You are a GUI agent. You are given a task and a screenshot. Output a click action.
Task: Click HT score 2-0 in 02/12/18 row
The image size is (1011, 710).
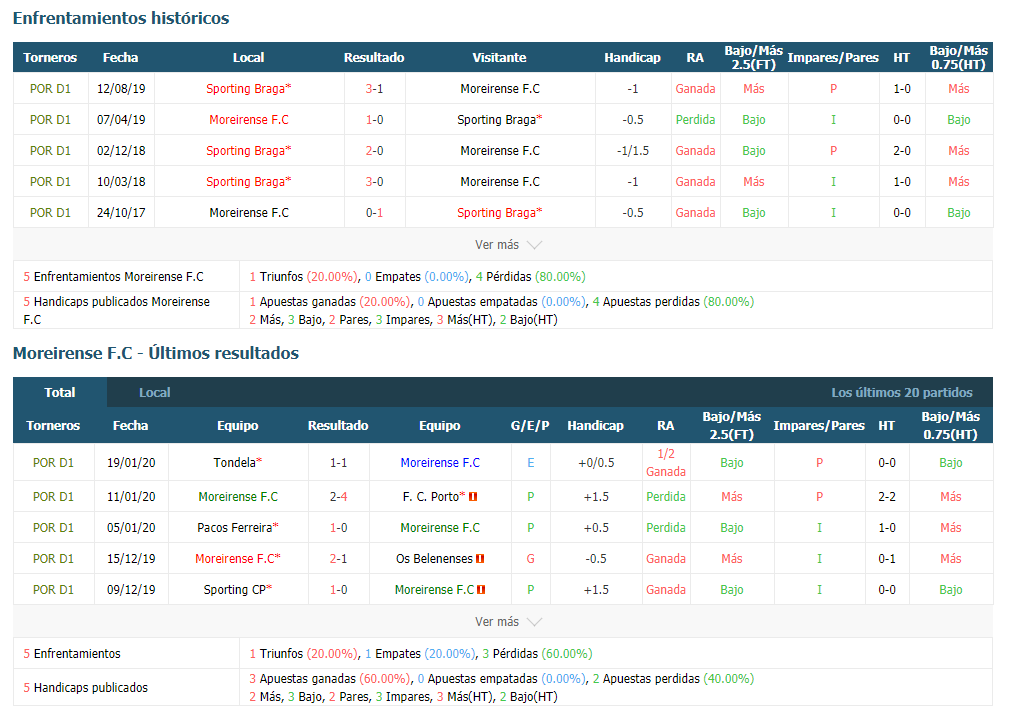[902, 151]
